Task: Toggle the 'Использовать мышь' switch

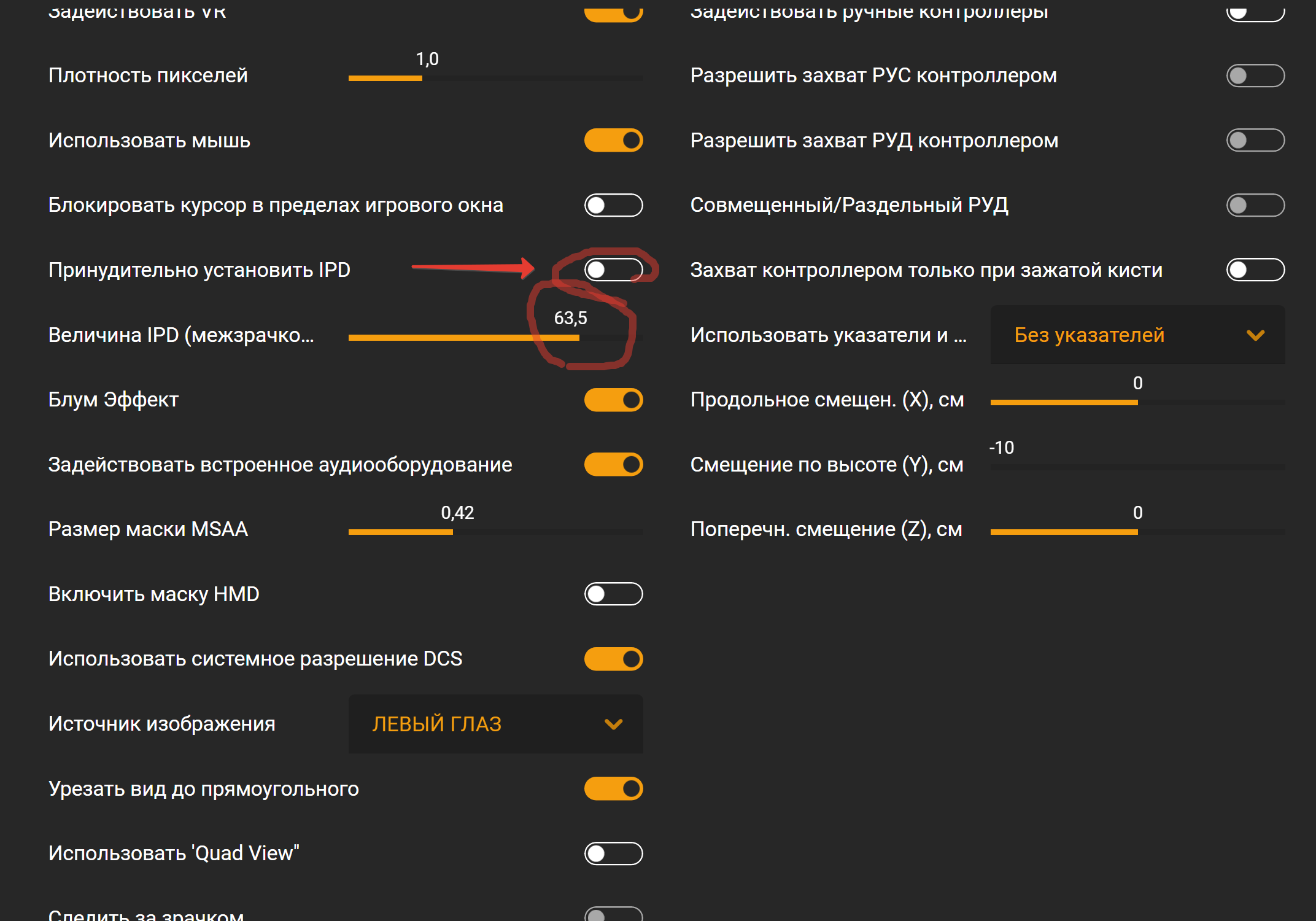Action: (x=613, y=141)
